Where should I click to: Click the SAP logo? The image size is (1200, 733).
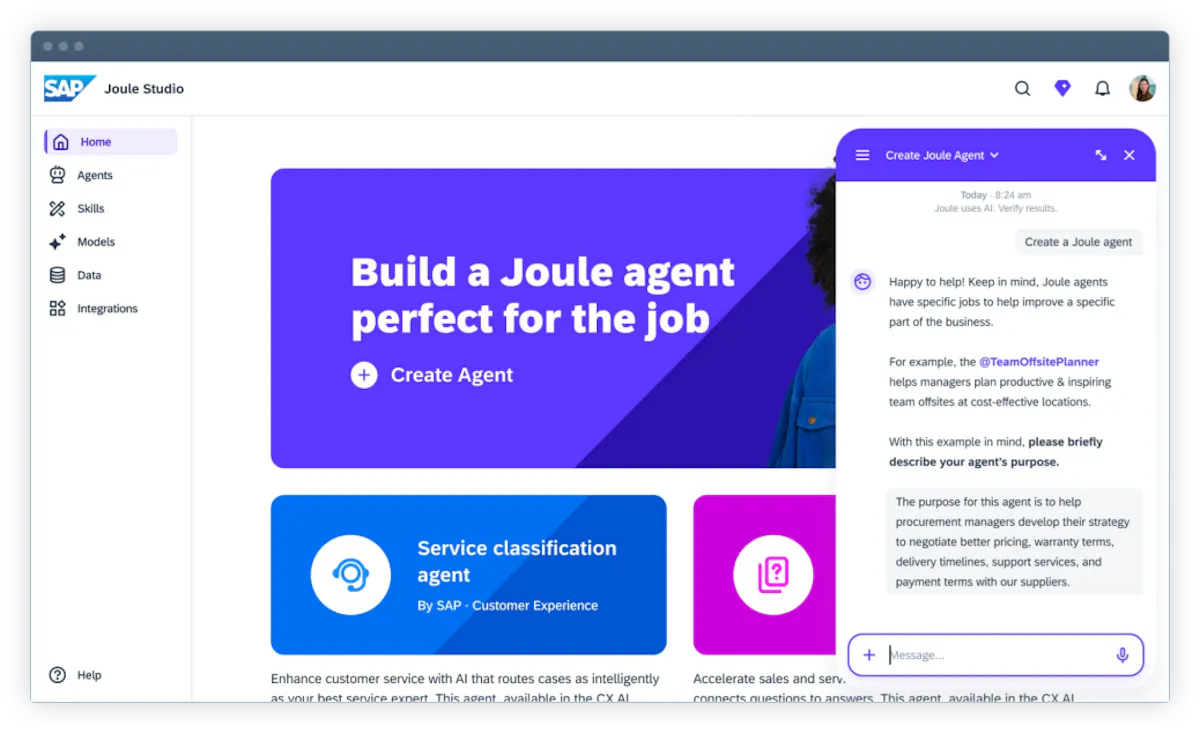(69, 88)
